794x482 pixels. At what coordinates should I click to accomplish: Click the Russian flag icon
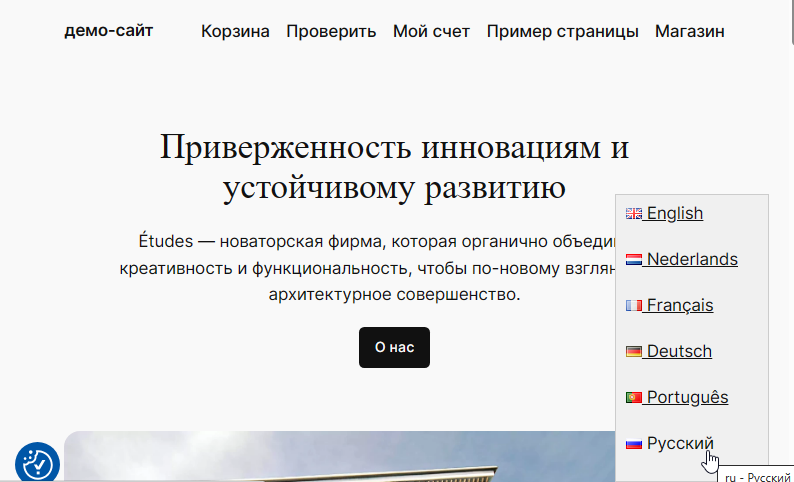click(633, 443)
